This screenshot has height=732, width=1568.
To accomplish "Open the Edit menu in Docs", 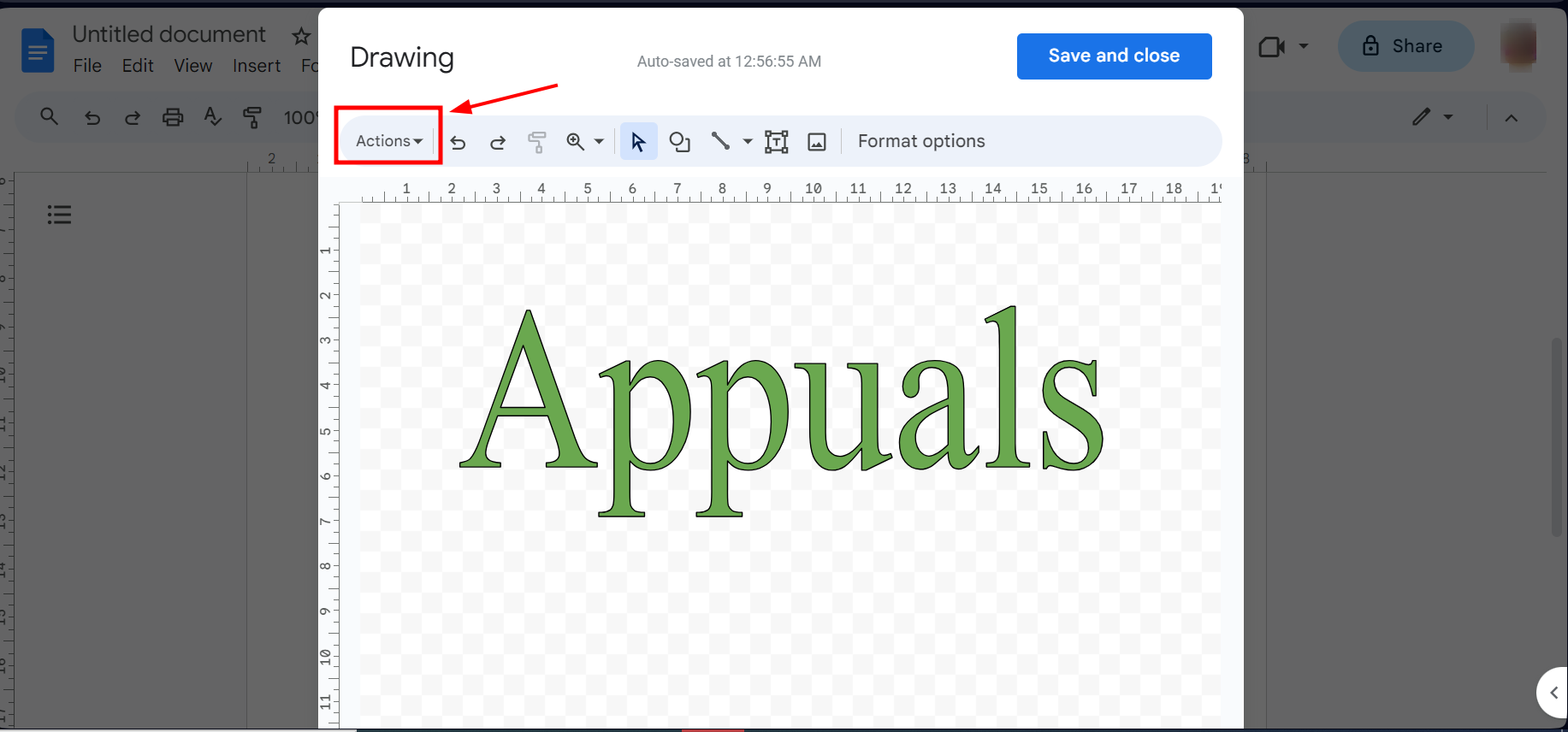I will point(138,66).
